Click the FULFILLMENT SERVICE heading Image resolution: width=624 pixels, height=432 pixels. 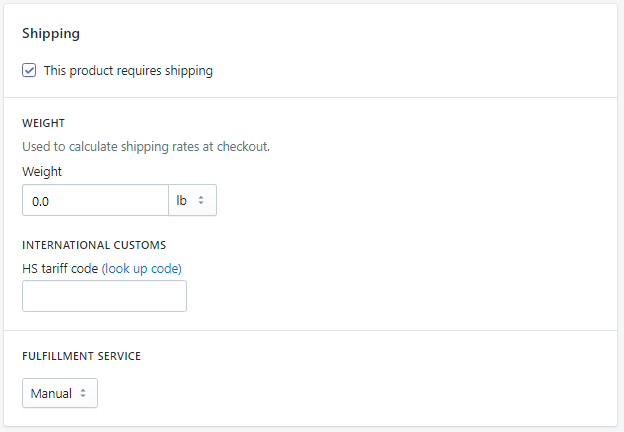coord(82,355)
